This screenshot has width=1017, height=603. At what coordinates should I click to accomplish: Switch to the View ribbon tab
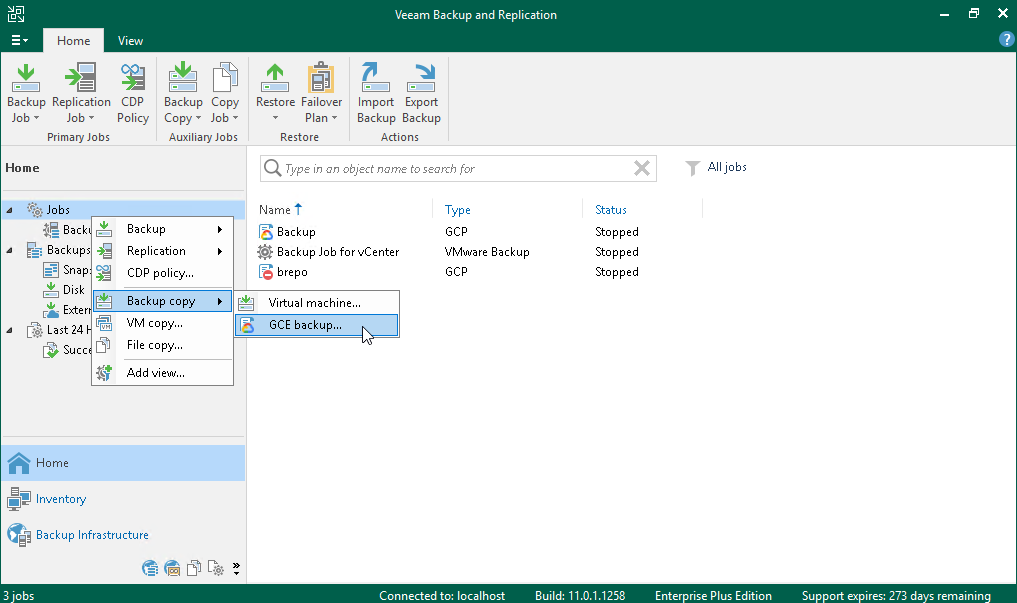130,40
